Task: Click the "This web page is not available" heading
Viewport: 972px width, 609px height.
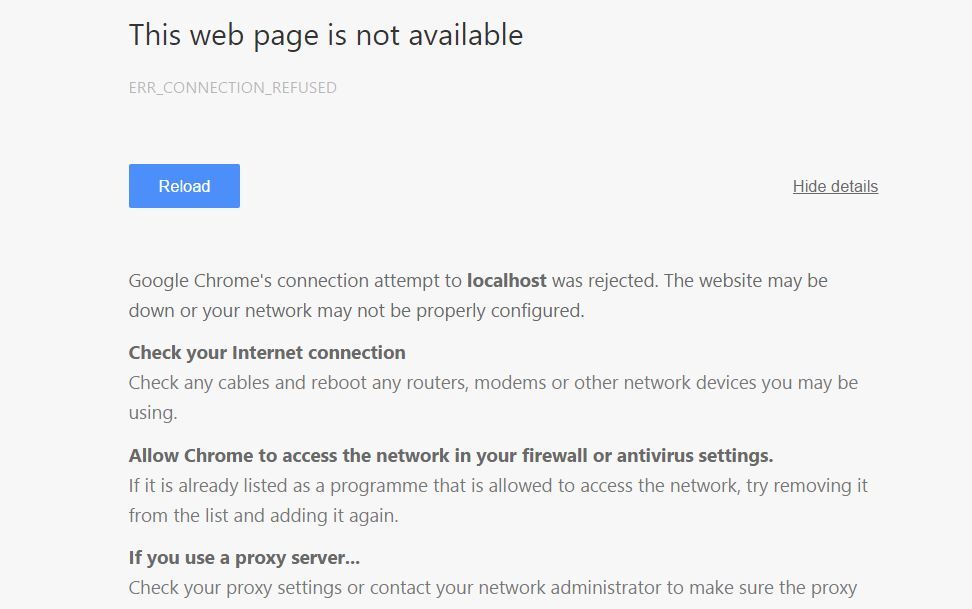Action: click(326, 35)
